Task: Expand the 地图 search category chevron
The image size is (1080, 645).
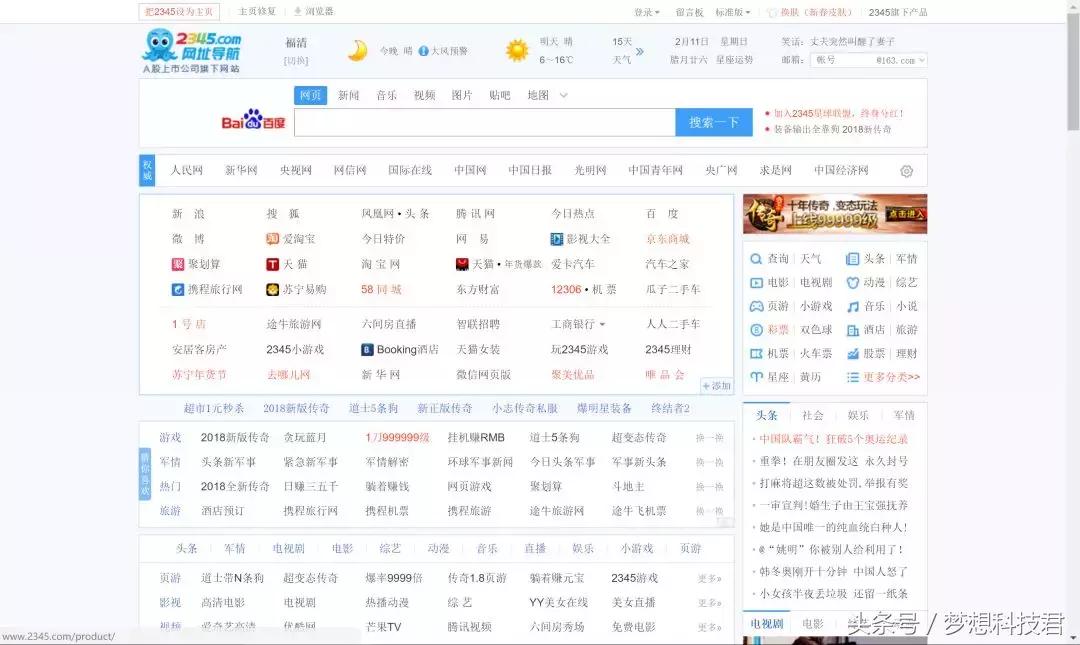Action: pos(562,96)
